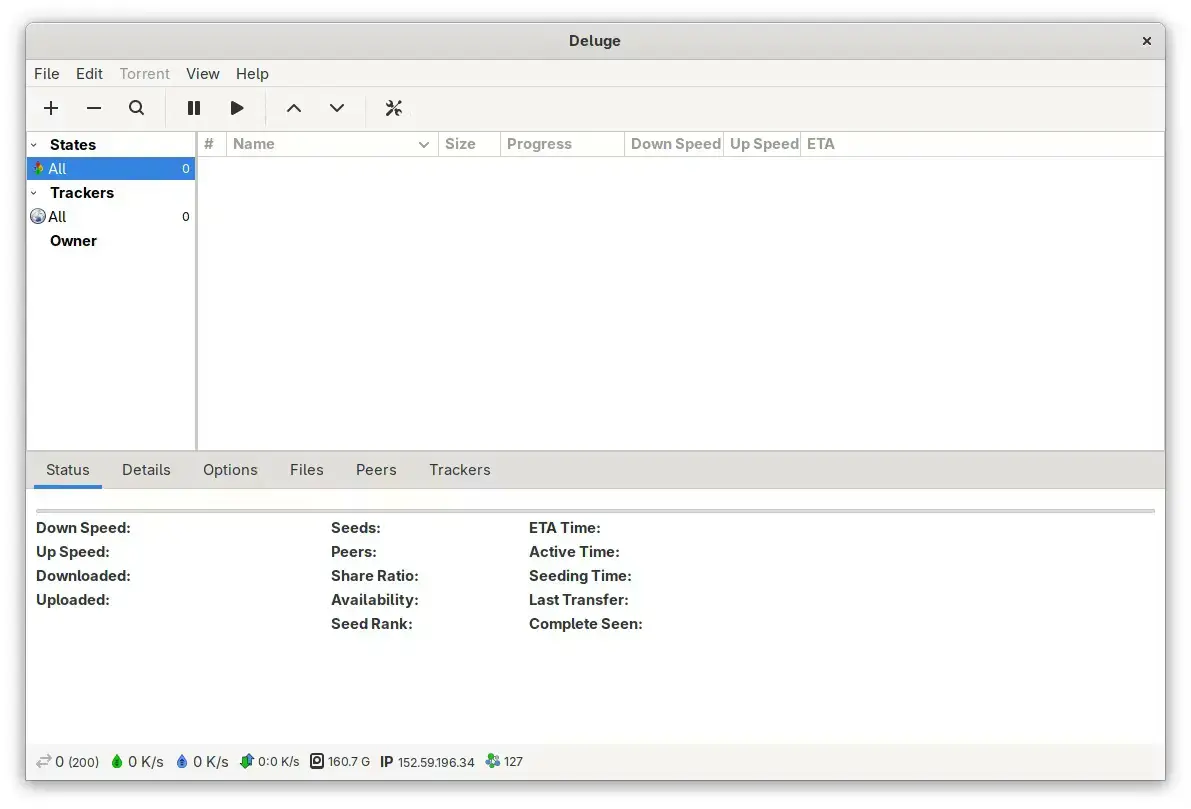
Task: Click the Add Torrent plus icon
Action: 51,108
